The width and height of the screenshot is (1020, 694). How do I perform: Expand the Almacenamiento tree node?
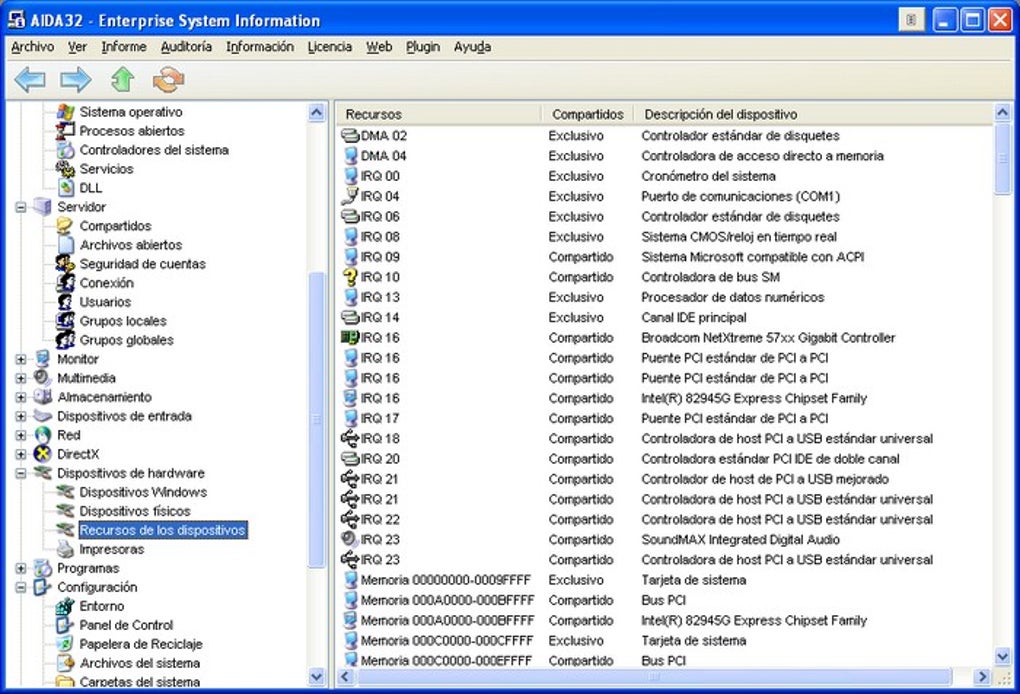tap(21, 397)
